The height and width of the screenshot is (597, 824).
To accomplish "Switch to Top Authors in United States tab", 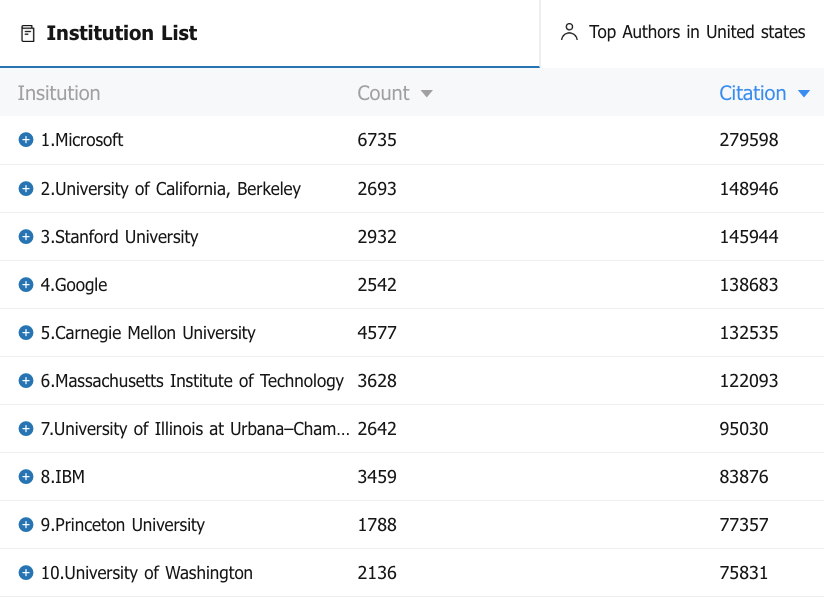I will [696, 32].
